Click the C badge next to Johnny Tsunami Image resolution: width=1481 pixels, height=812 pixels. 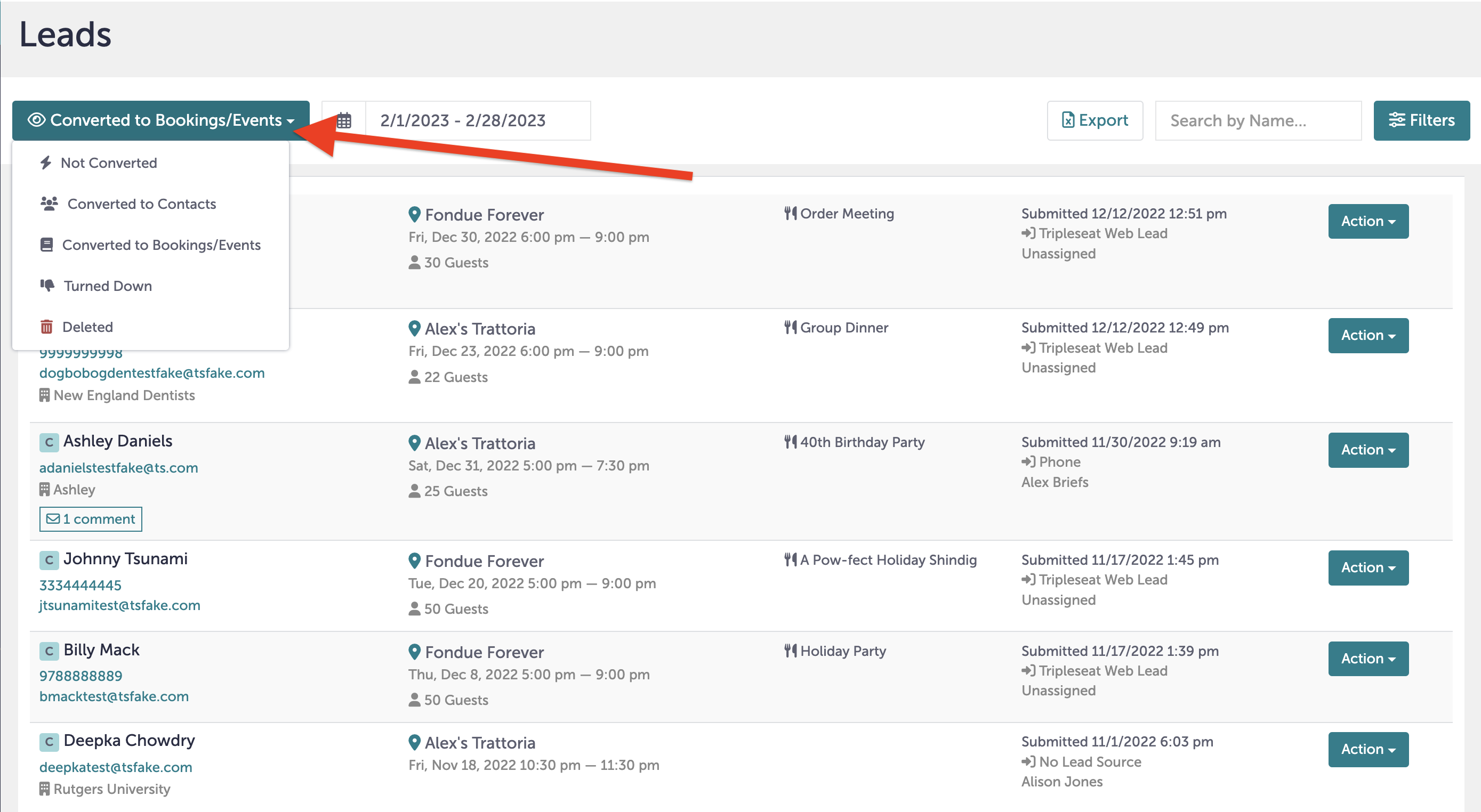[x=49, y=561]
